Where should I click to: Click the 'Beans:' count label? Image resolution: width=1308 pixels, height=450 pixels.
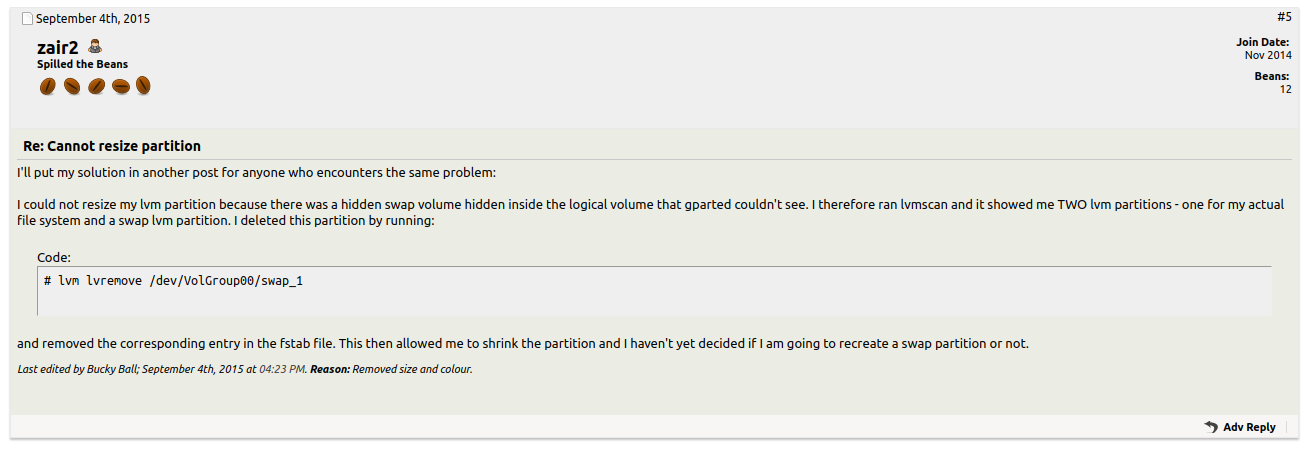[x=1273, y=76]
